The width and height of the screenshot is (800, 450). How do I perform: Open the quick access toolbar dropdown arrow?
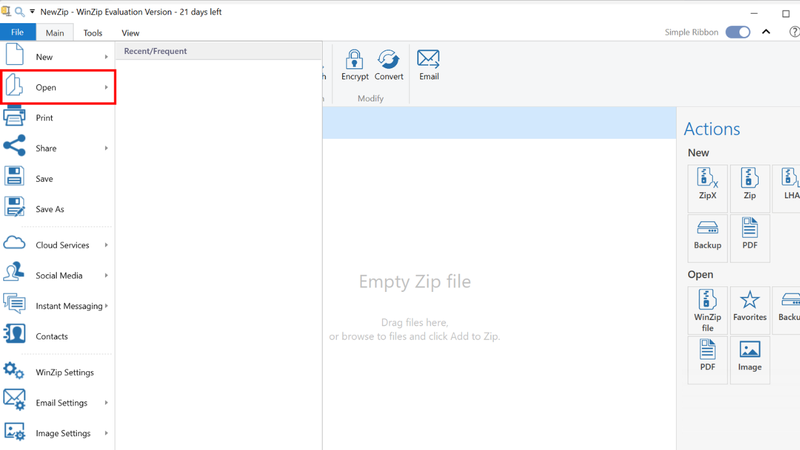point(32,11)
